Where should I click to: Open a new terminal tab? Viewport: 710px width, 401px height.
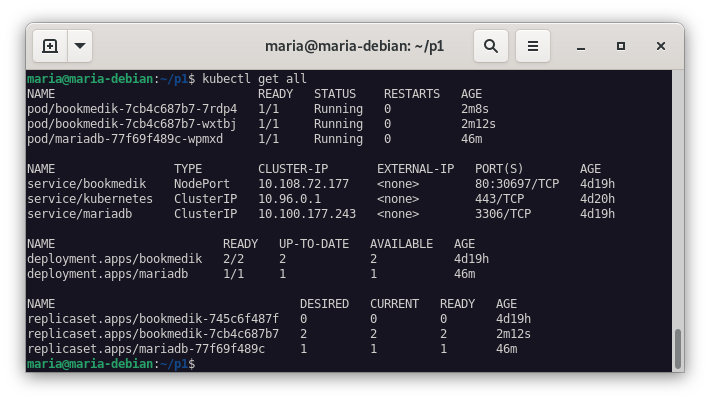tap(50, 46)
